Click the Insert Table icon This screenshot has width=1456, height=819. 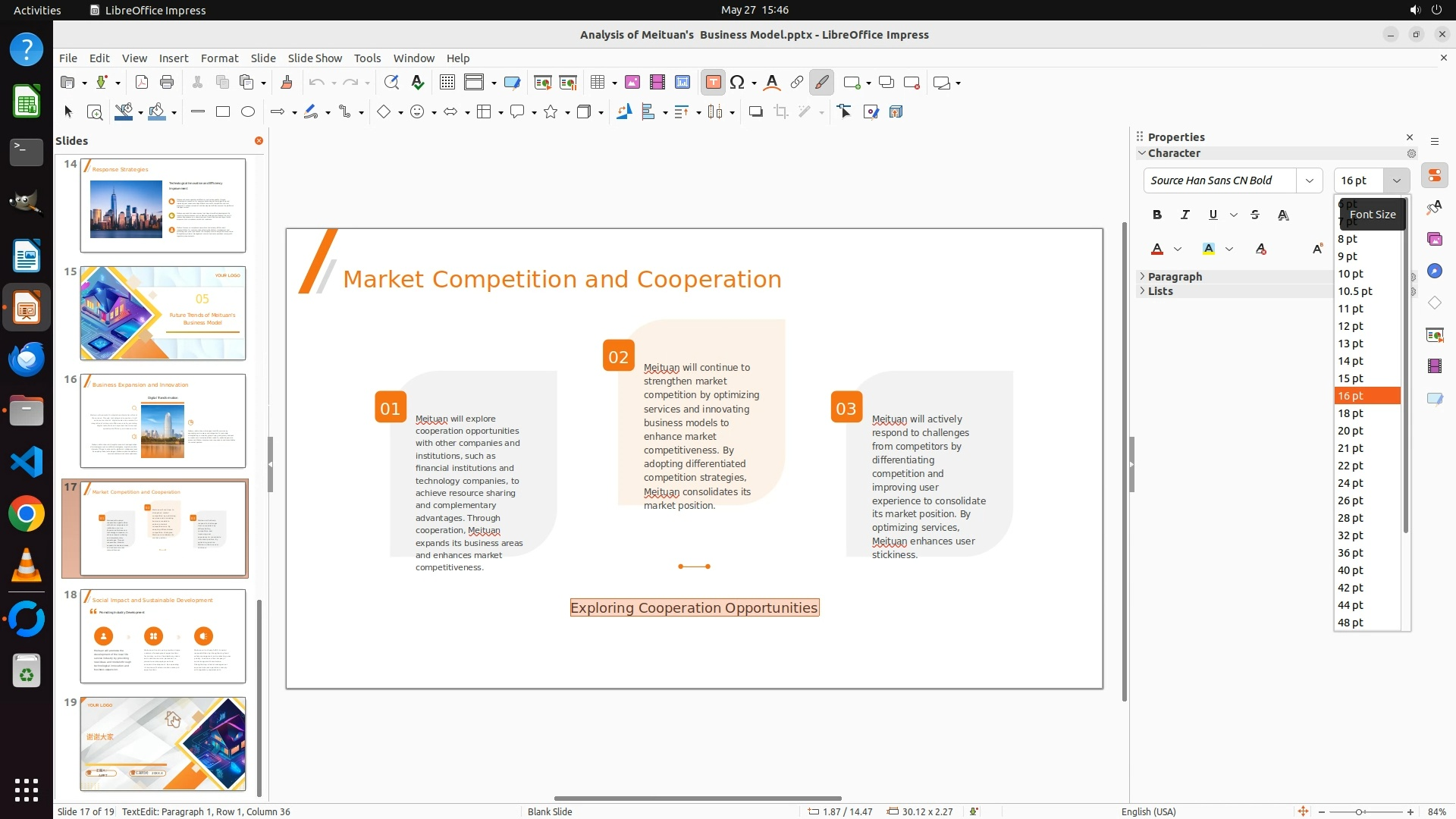point(598,83)
